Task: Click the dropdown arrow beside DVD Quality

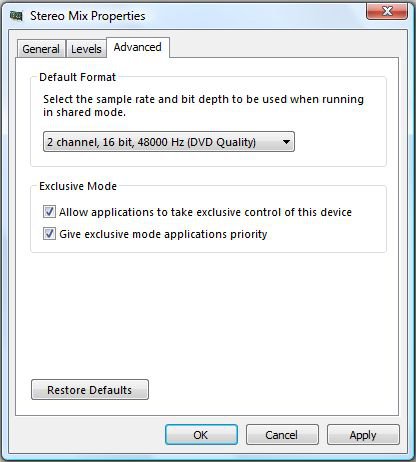Action: (x=286, y=142)
